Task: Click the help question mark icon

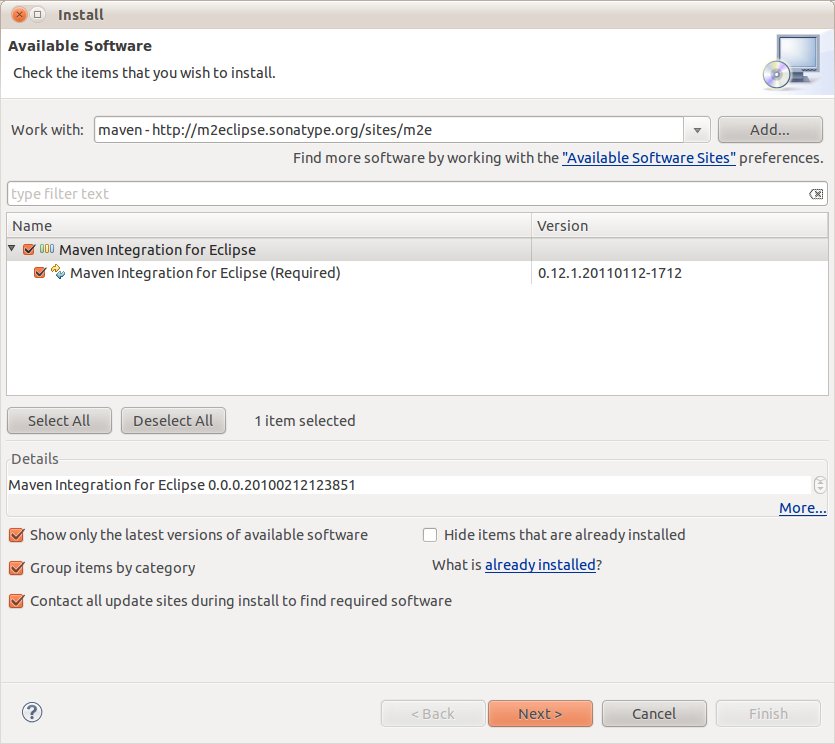Action: click(32, 712)
